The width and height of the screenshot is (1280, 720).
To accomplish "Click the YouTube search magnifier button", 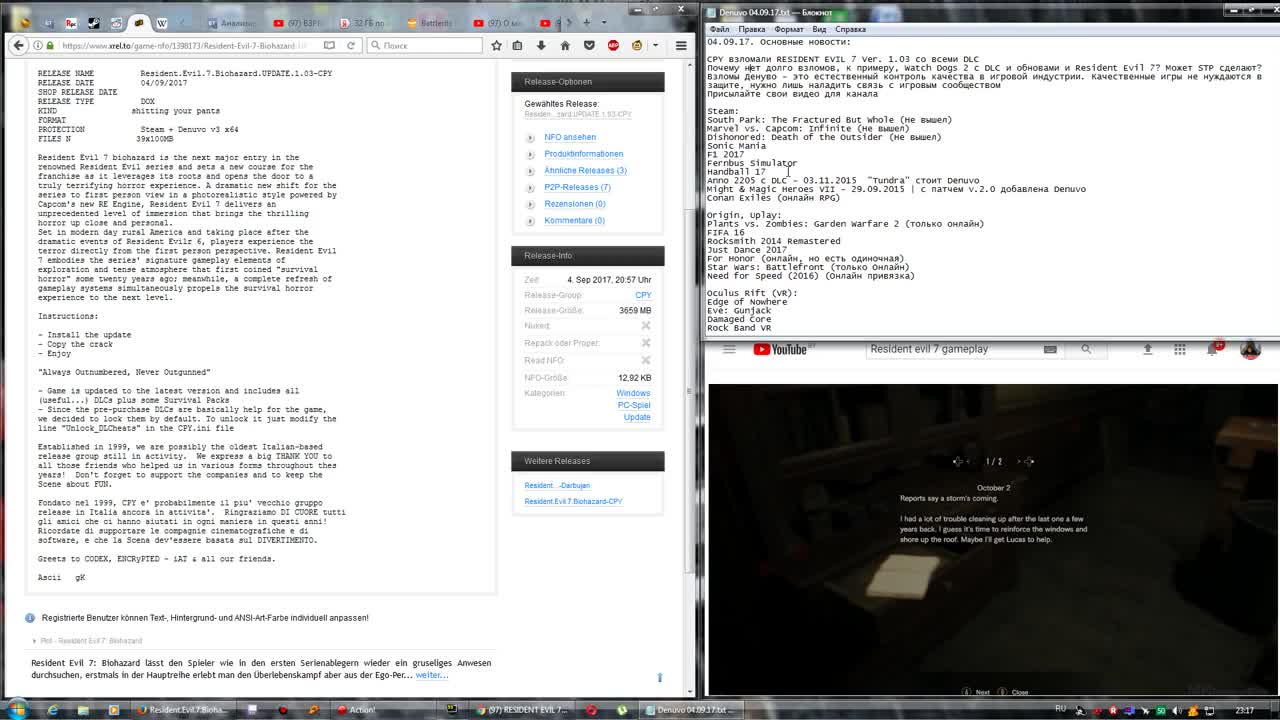I will click(1086, 349).
